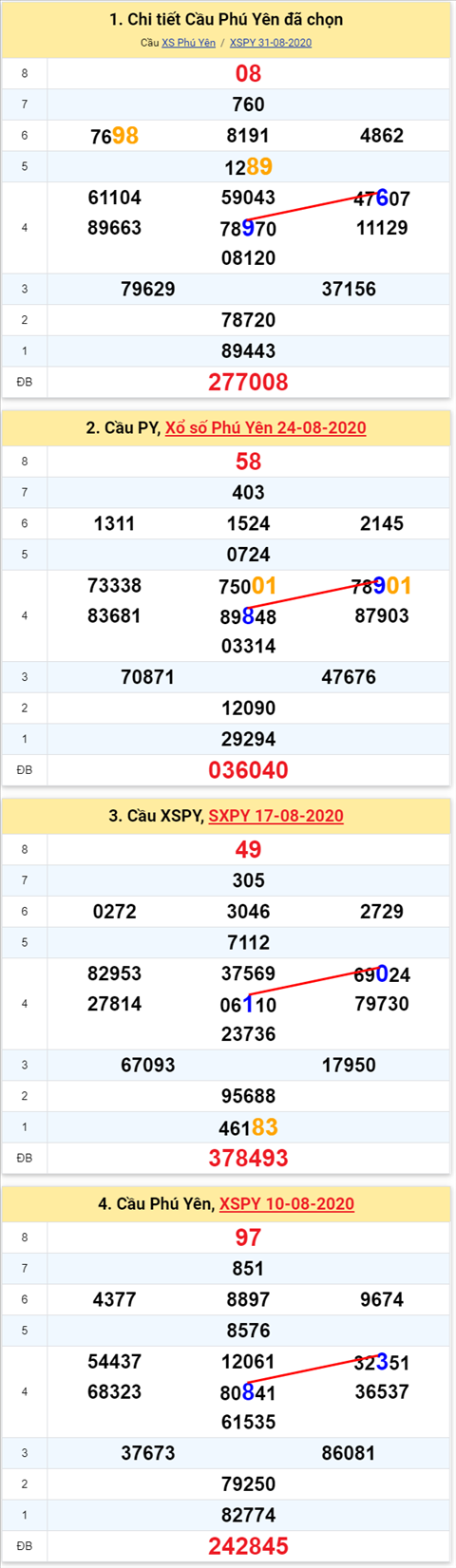Select the prize-3 number 37156

click(x=349, y=290)
